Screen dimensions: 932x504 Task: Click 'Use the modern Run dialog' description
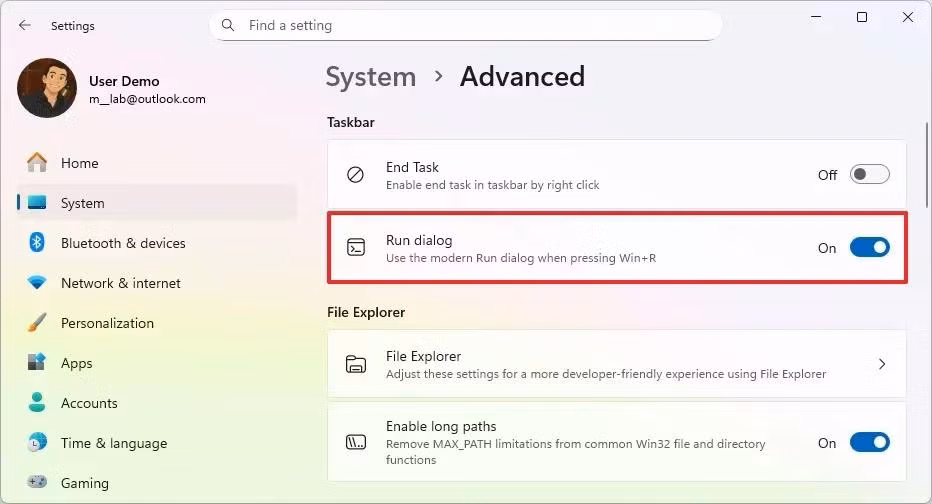click(521, 258)
